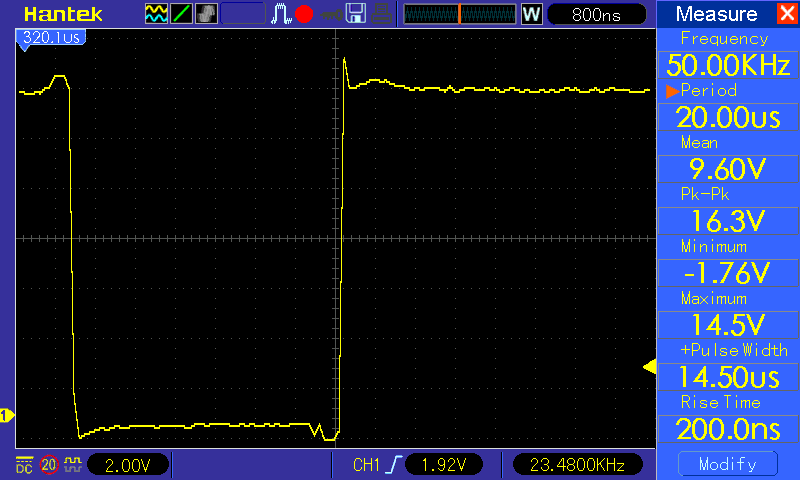Click the waveform display mode icon
The image size is (800, 480).
156,14
